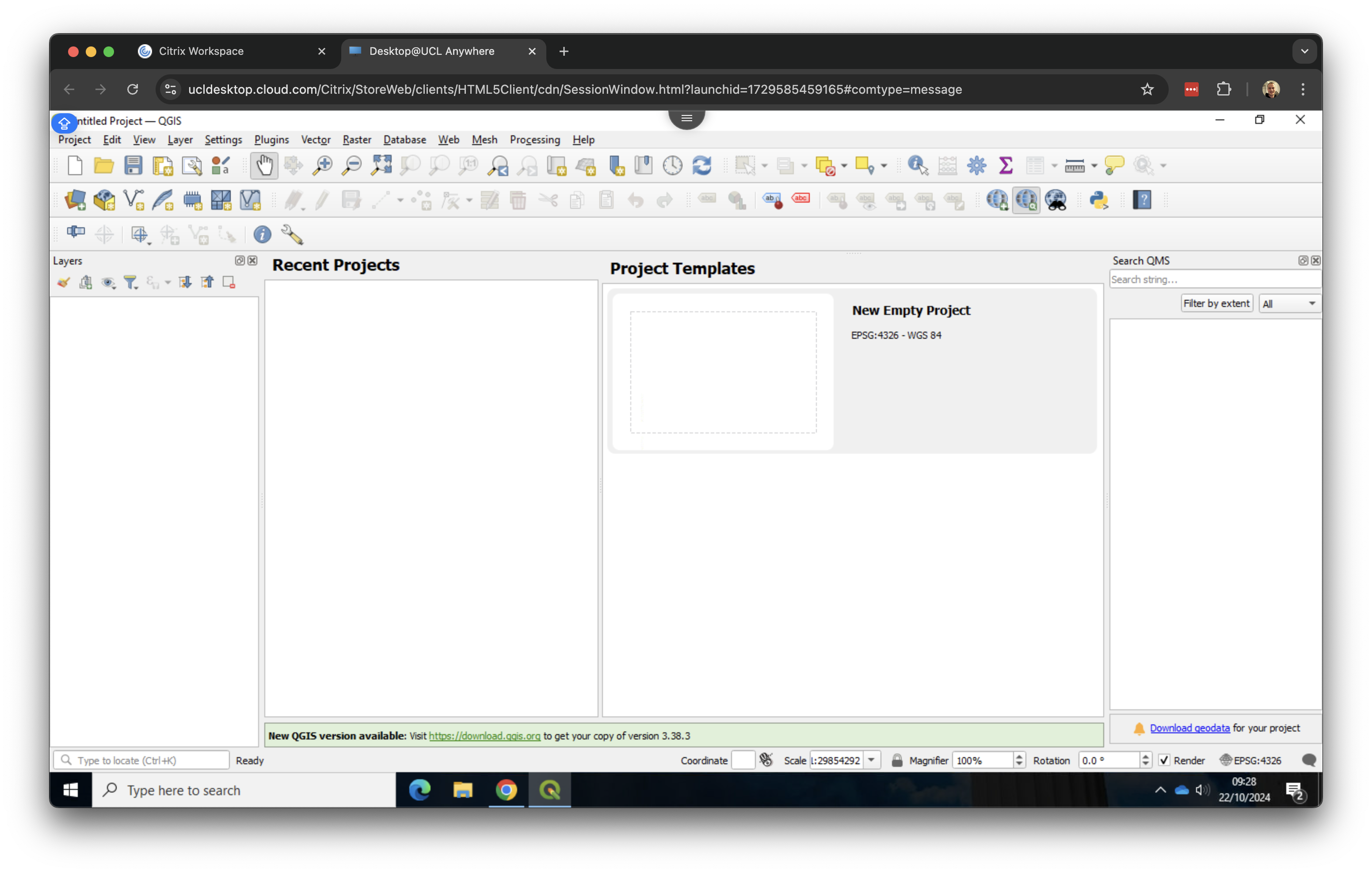
Task: Open the measure tool dropdown arrow
Action: (1094, 166)
